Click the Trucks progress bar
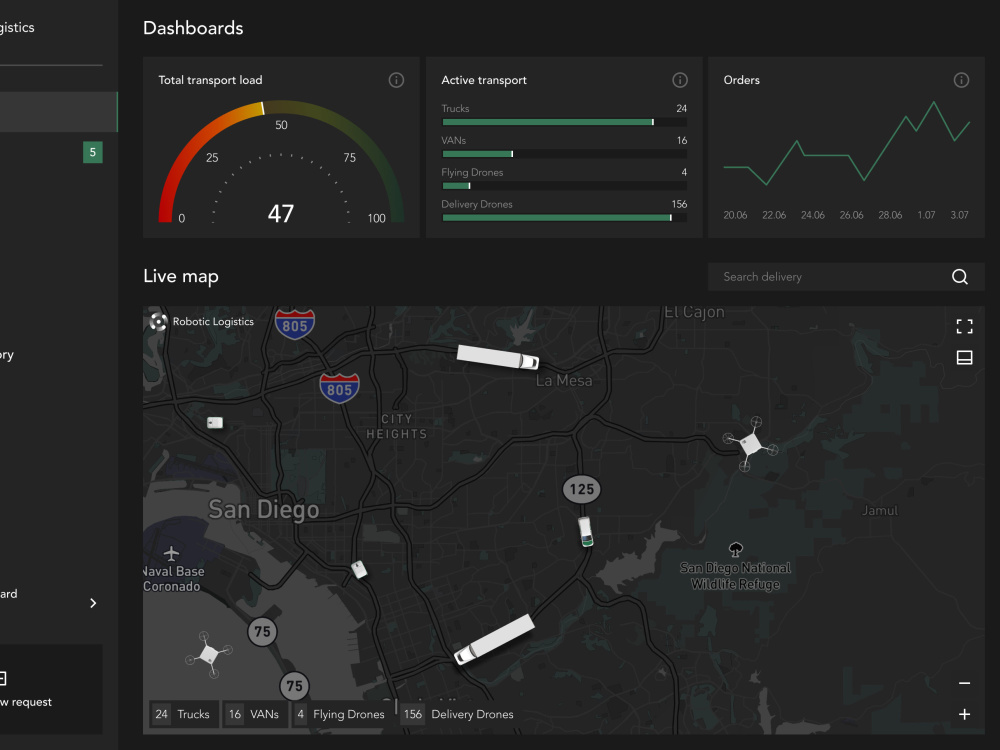Image resolution: width=1000 pixels, height=750 pixels. [x=564, y=122]
